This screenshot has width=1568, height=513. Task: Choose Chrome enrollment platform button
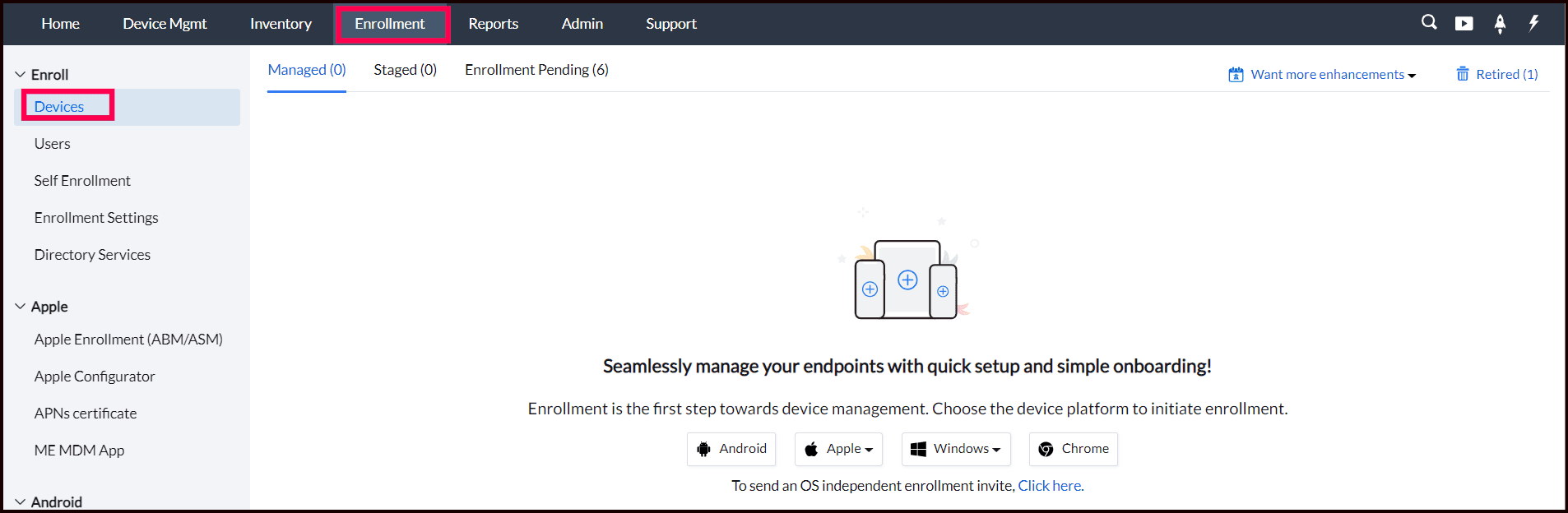[x=1073, y=449]
